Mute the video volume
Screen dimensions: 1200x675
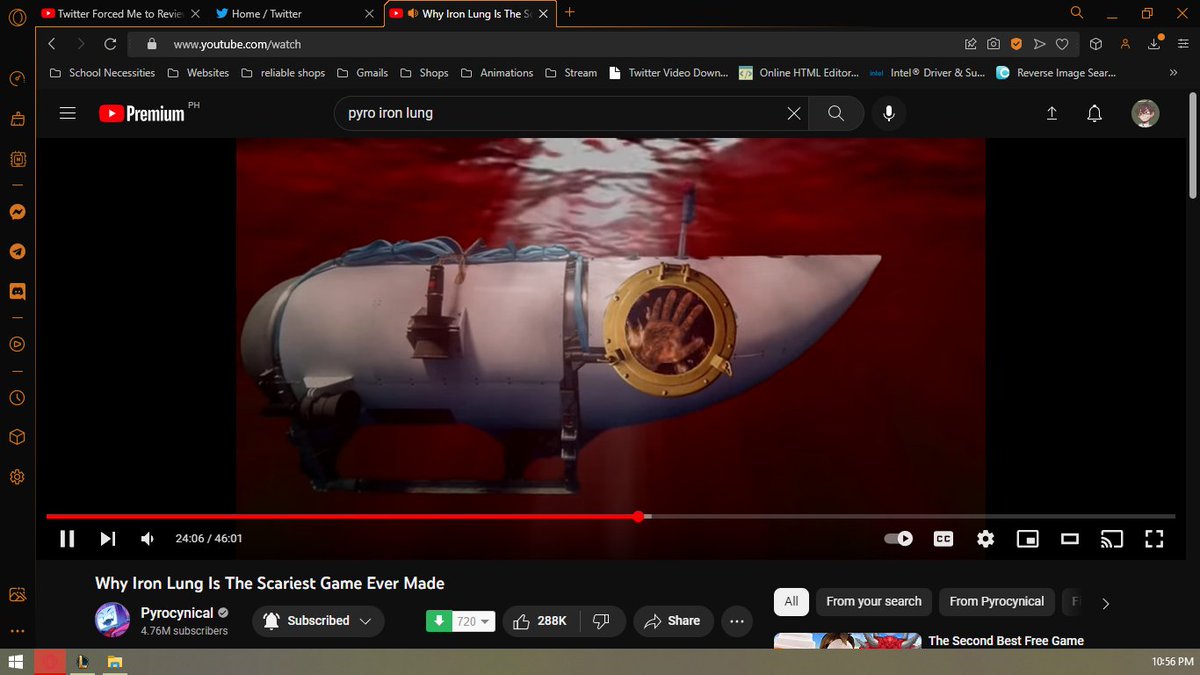click(x=148, y=539)
